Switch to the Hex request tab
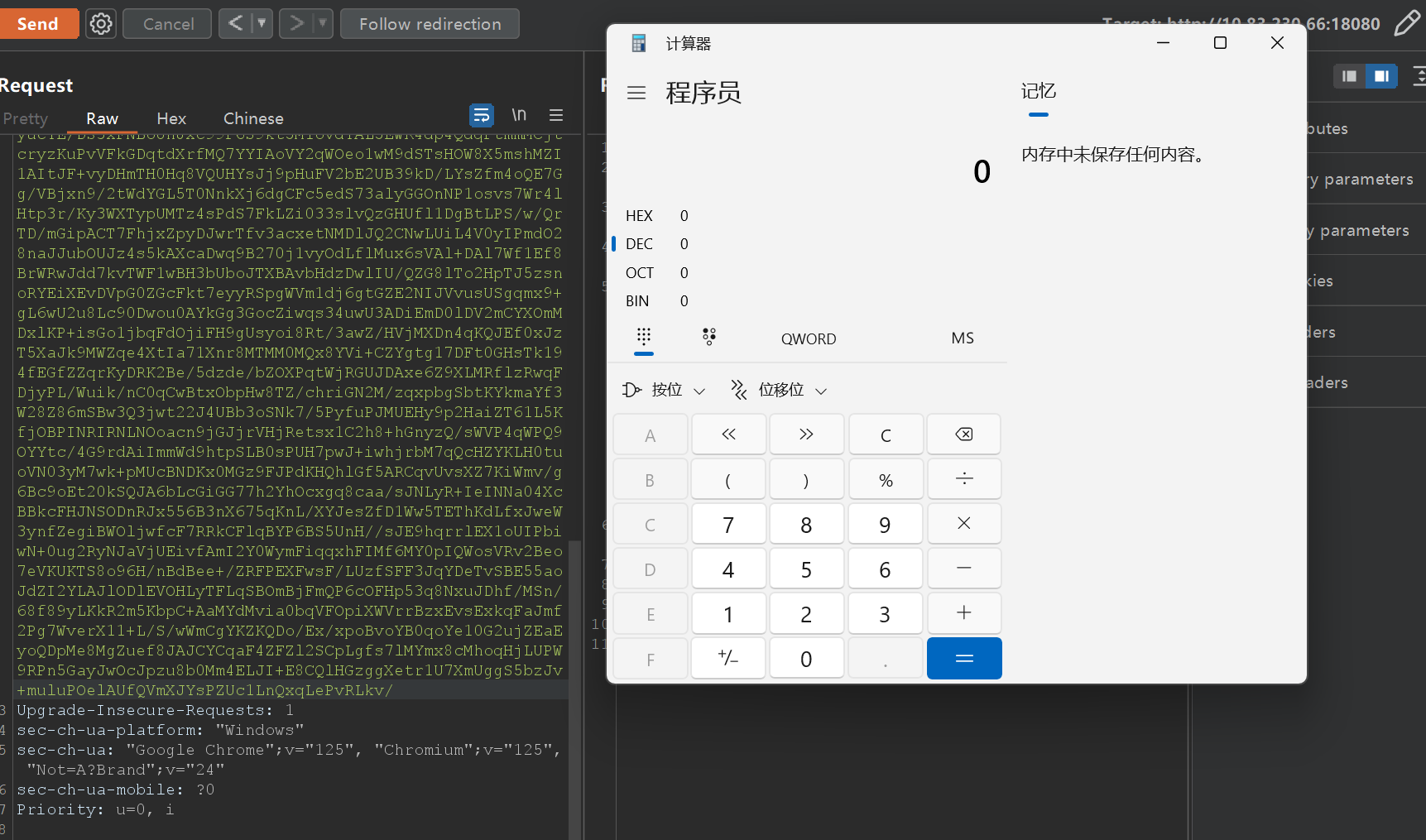Screen dimensions: 1426x840 coord(171,118)
